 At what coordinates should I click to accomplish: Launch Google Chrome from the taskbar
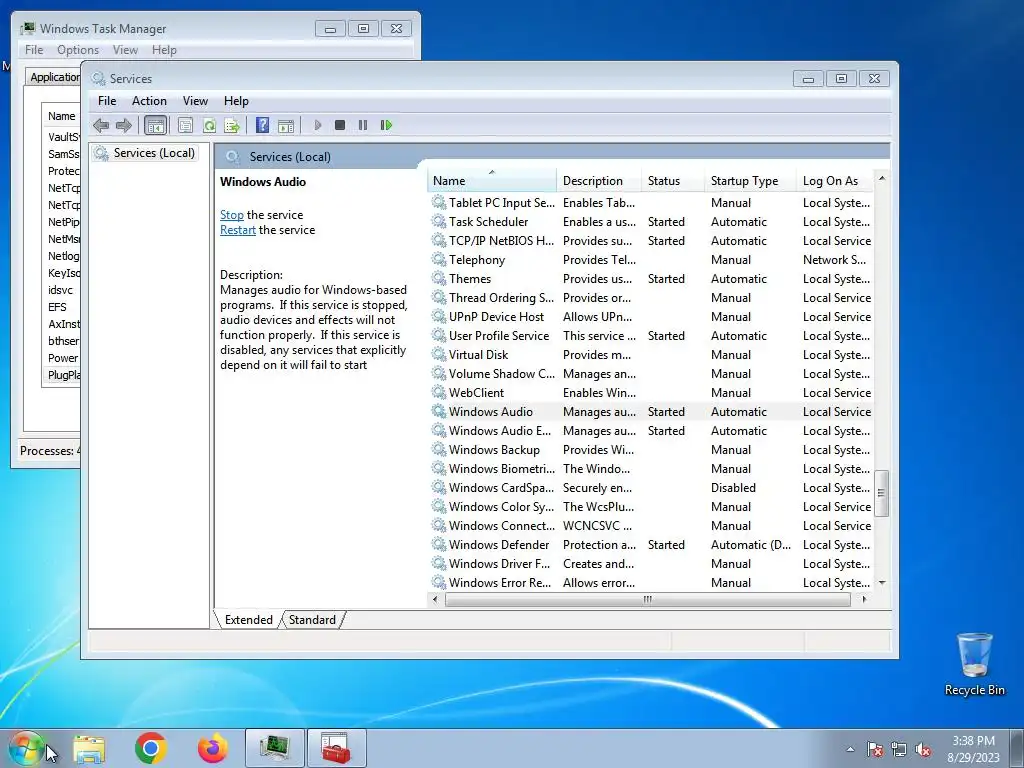[151, 748]
